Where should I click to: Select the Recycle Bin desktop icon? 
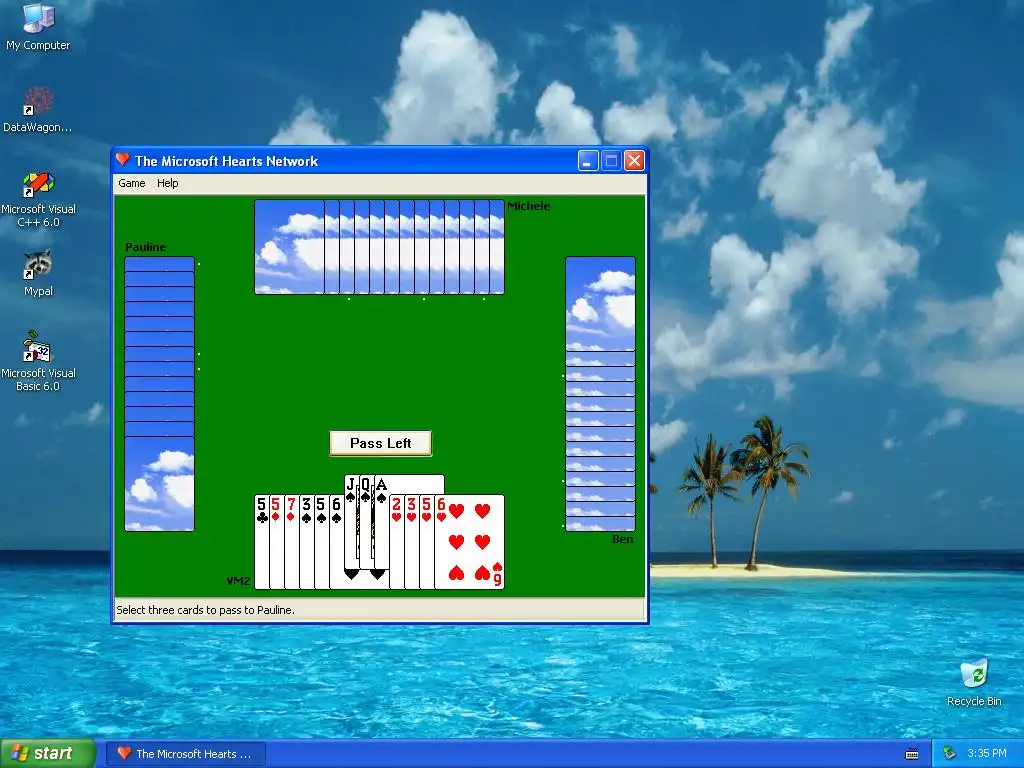click(974, 682)
